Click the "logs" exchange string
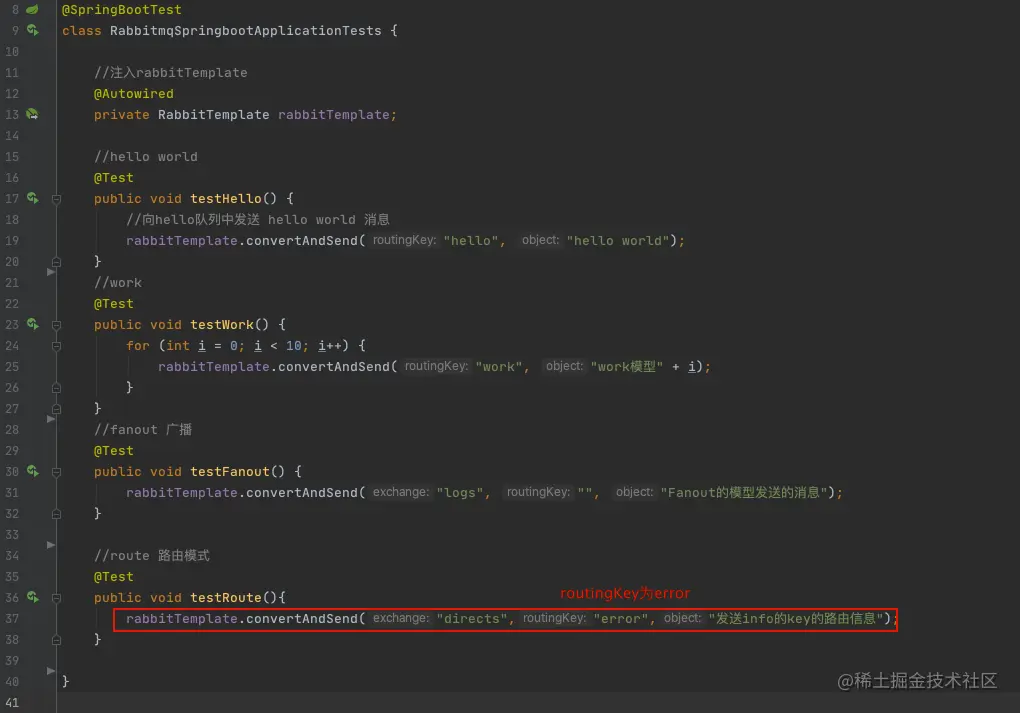Viewport: 1020px width, 713px height. click(x=460, y=492)
